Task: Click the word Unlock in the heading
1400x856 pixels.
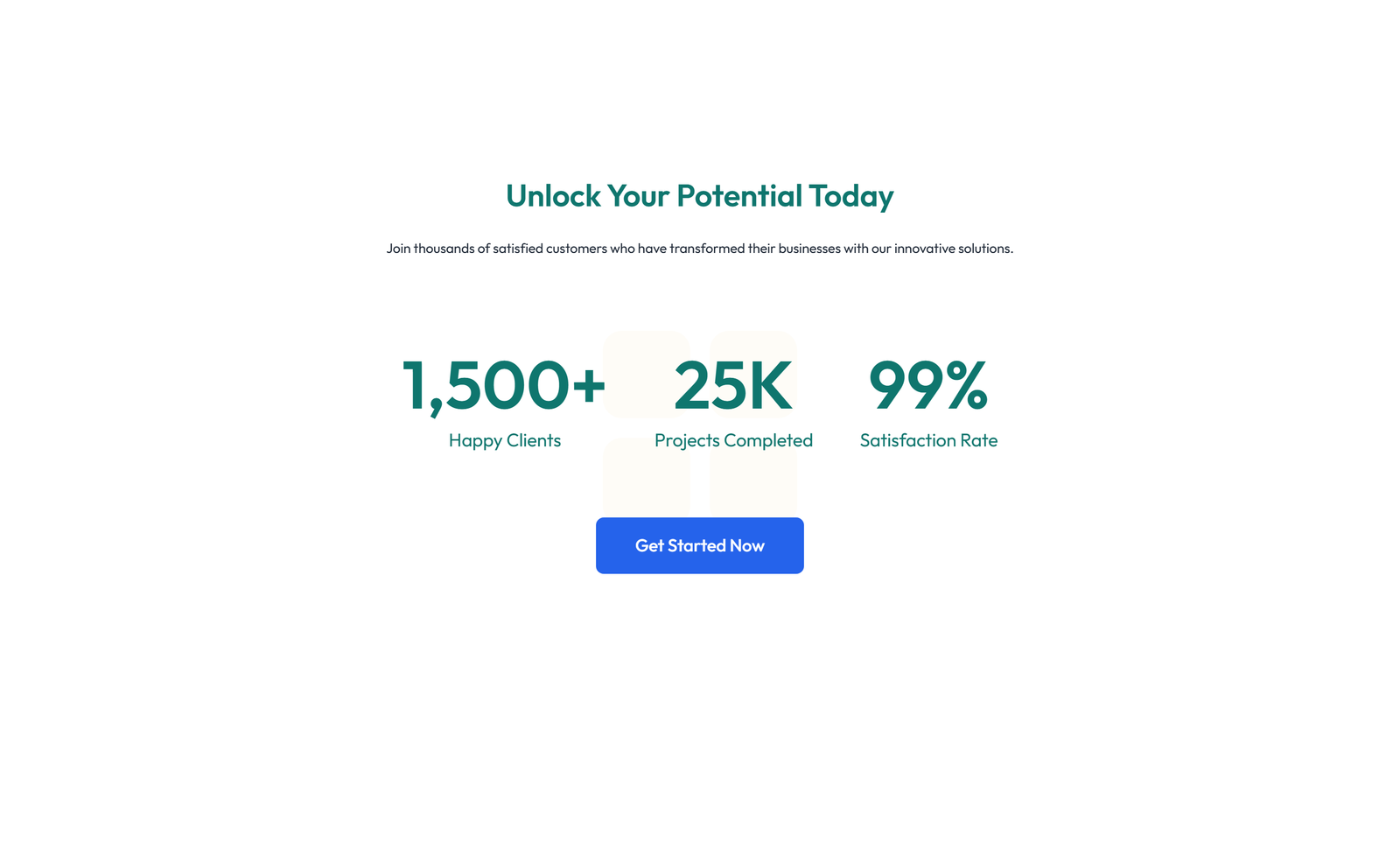Action: click(553, 196)
